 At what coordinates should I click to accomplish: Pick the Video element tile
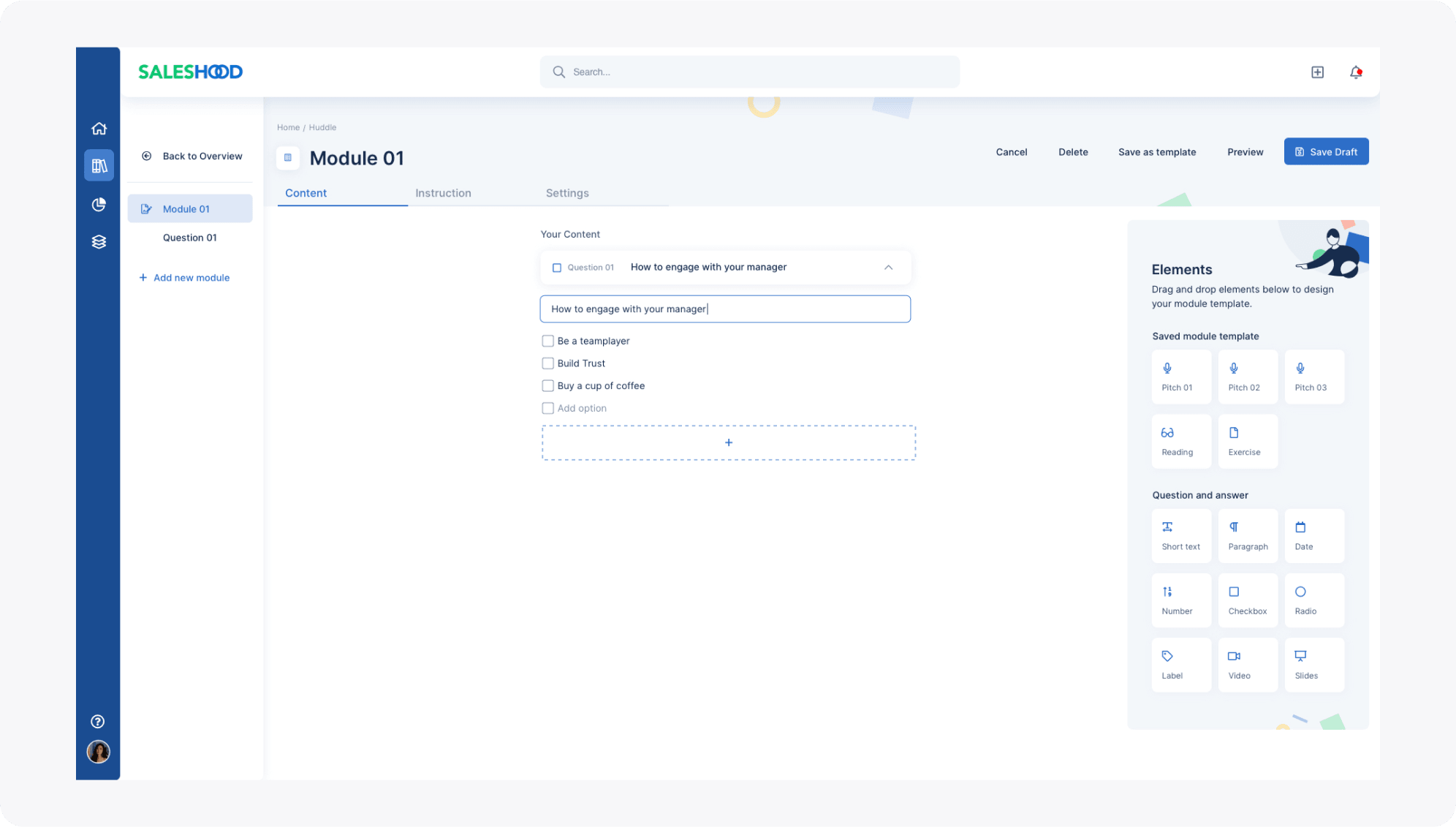click(x=1248, y=665)
